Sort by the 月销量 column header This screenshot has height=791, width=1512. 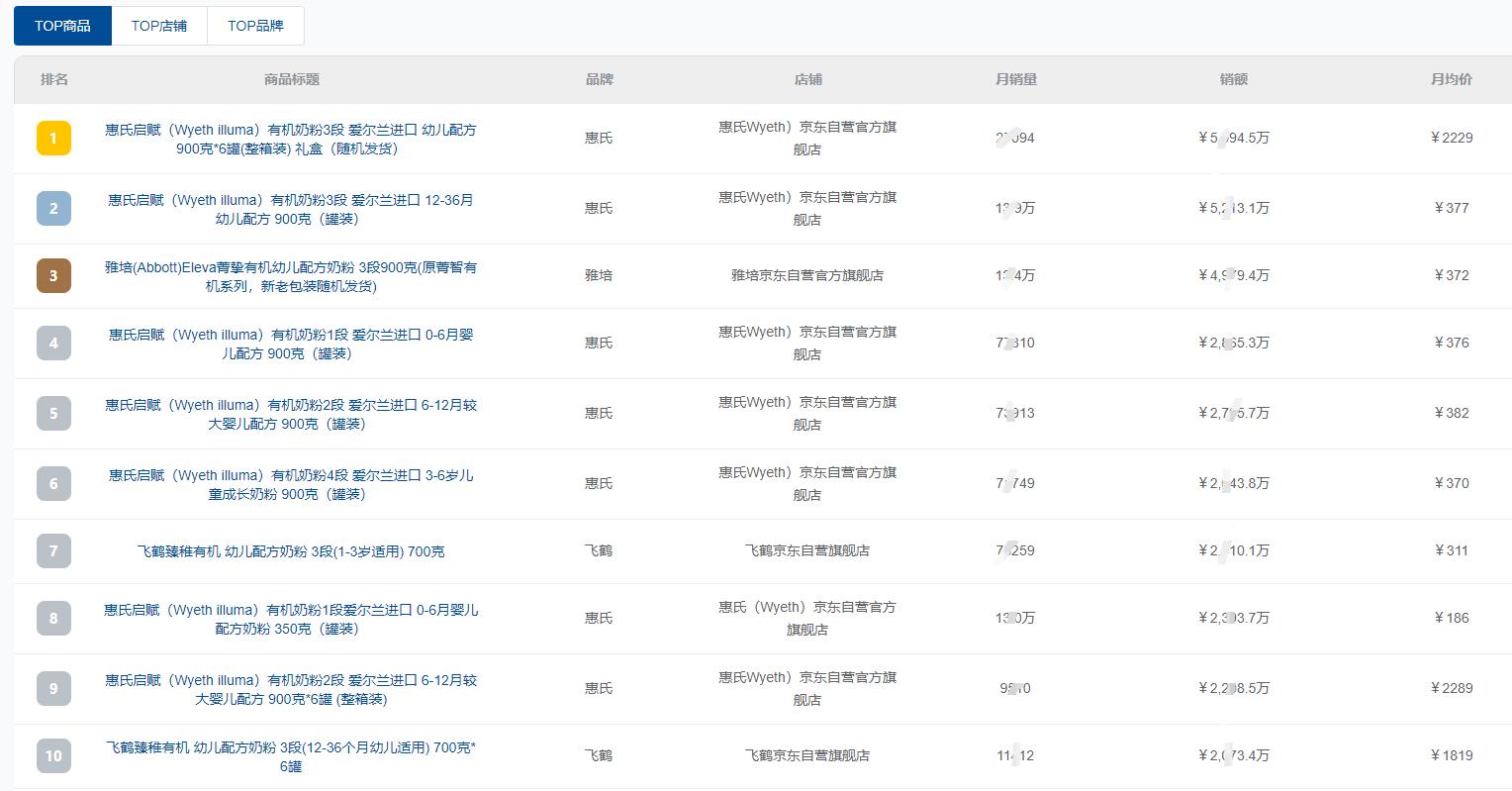coord(1016,79)
